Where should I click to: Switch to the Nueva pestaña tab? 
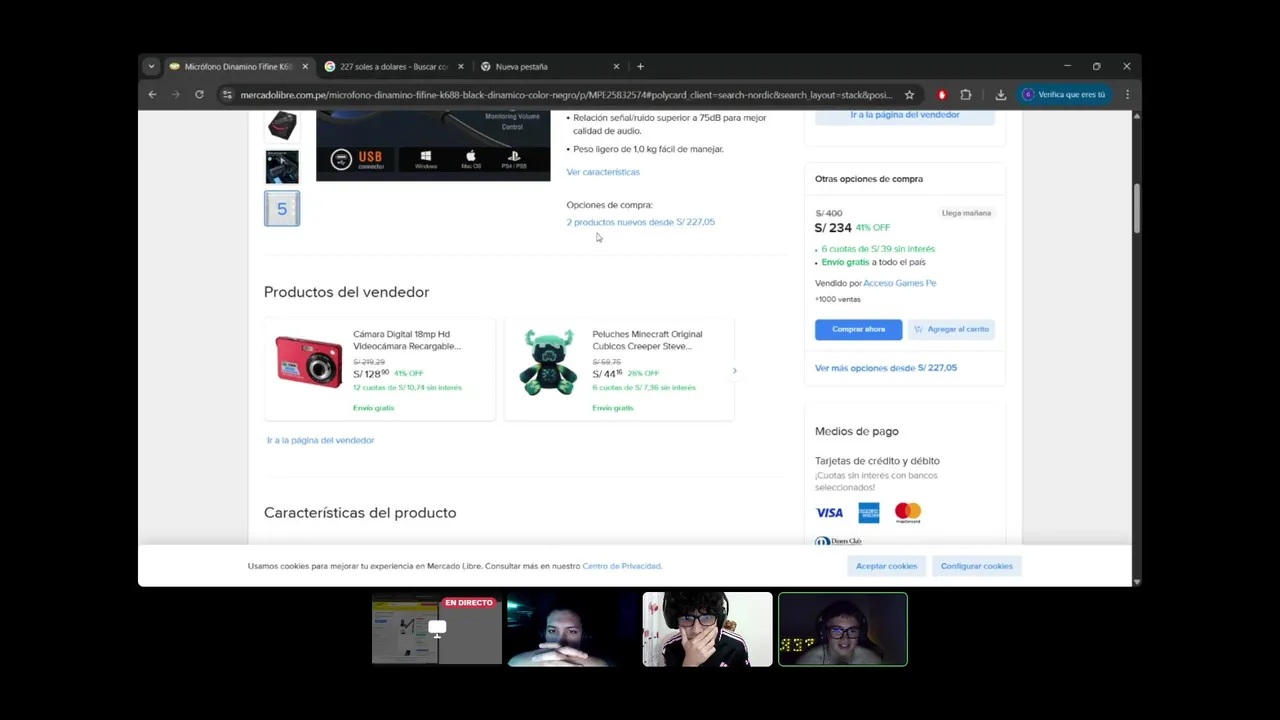coord(548,67)
